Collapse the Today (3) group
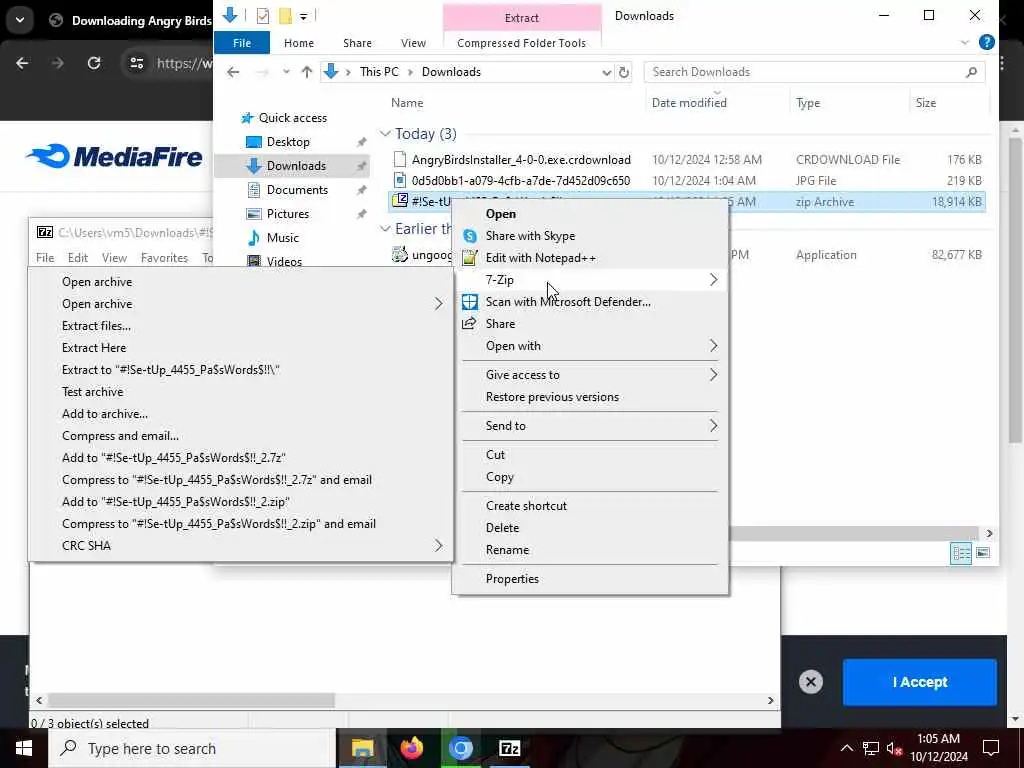Screen dimensions: 1024x768 point(385,134)
